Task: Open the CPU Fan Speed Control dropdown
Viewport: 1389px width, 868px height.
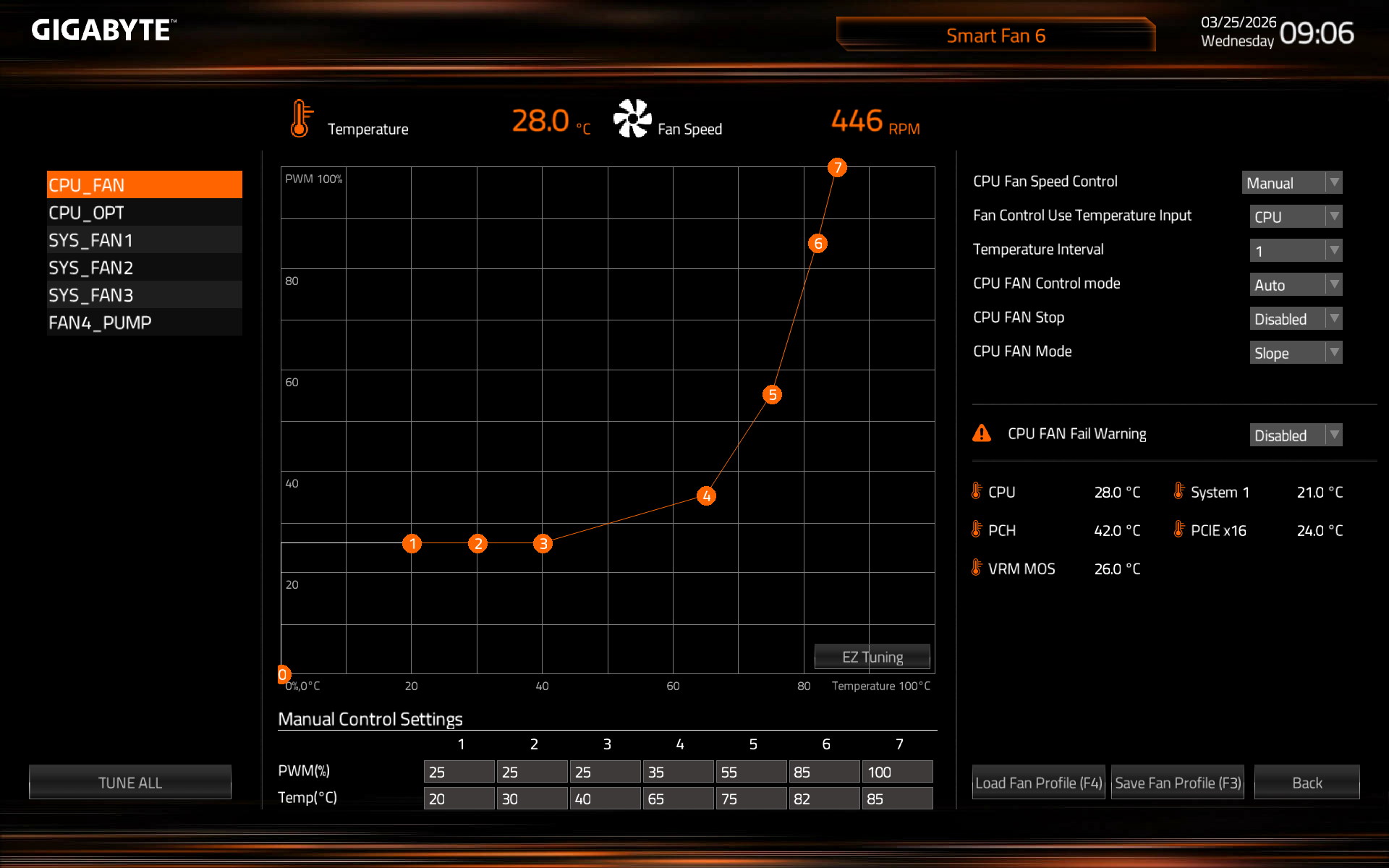Action: 1291,182
